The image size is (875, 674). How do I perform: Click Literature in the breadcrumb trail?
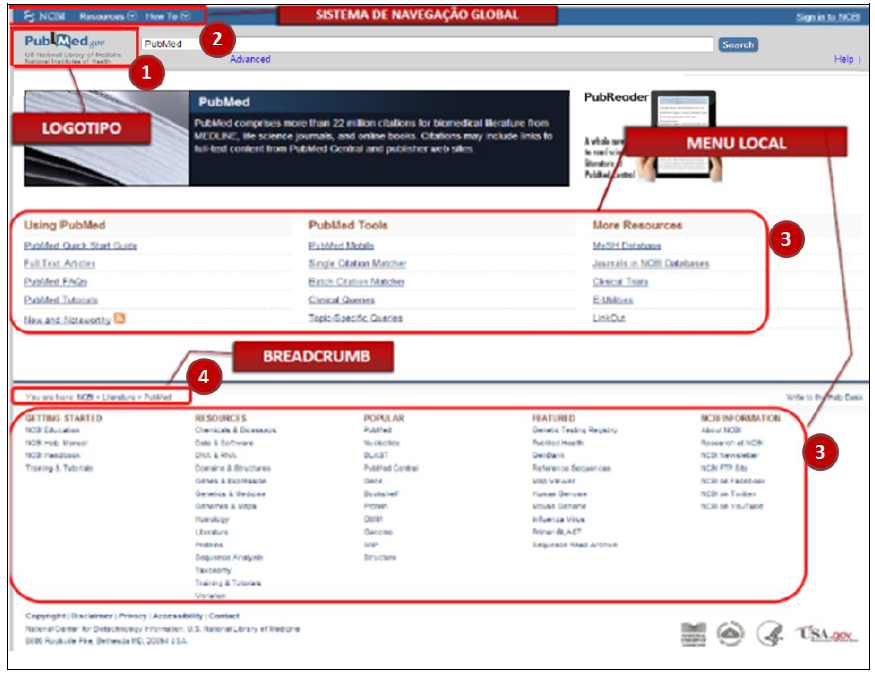[118, 397]
